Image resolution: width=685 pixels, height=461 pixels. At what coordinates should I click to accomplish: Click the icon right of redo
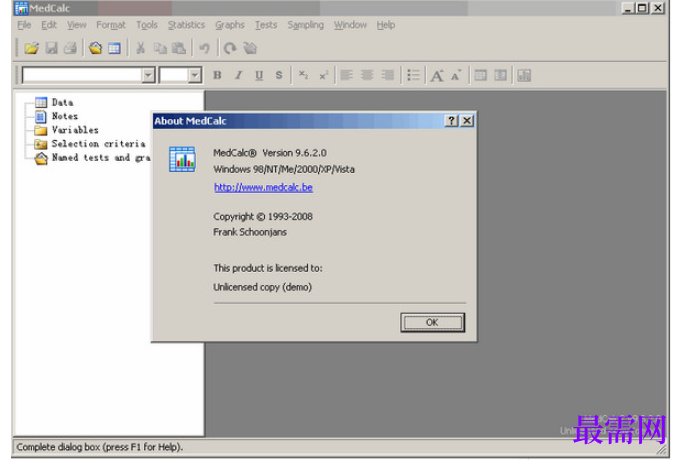coord(250,48)
